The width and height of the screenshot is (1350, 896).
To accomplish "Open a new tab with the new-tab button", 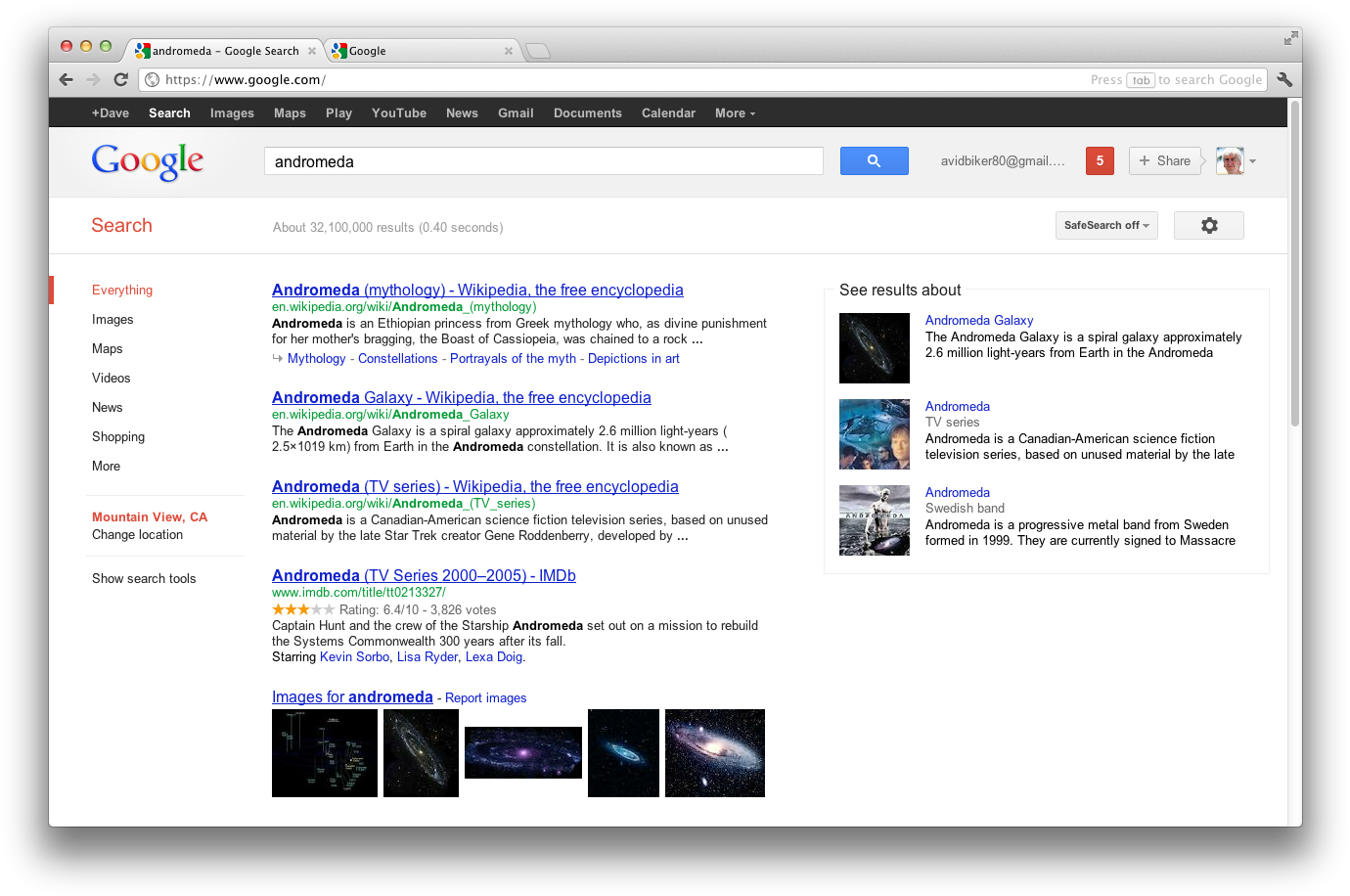I will pyautogui.click(x=538, y=51).
